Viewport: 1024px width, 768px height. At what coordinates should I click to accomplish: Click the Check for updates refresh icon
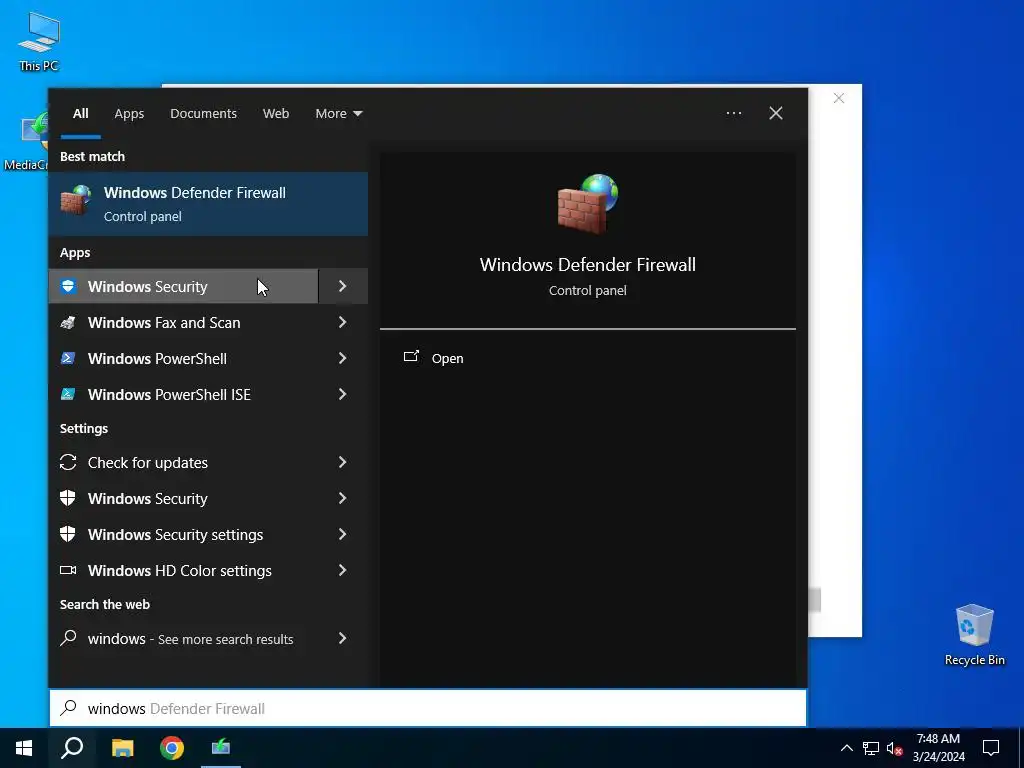(x=68, y=462)
